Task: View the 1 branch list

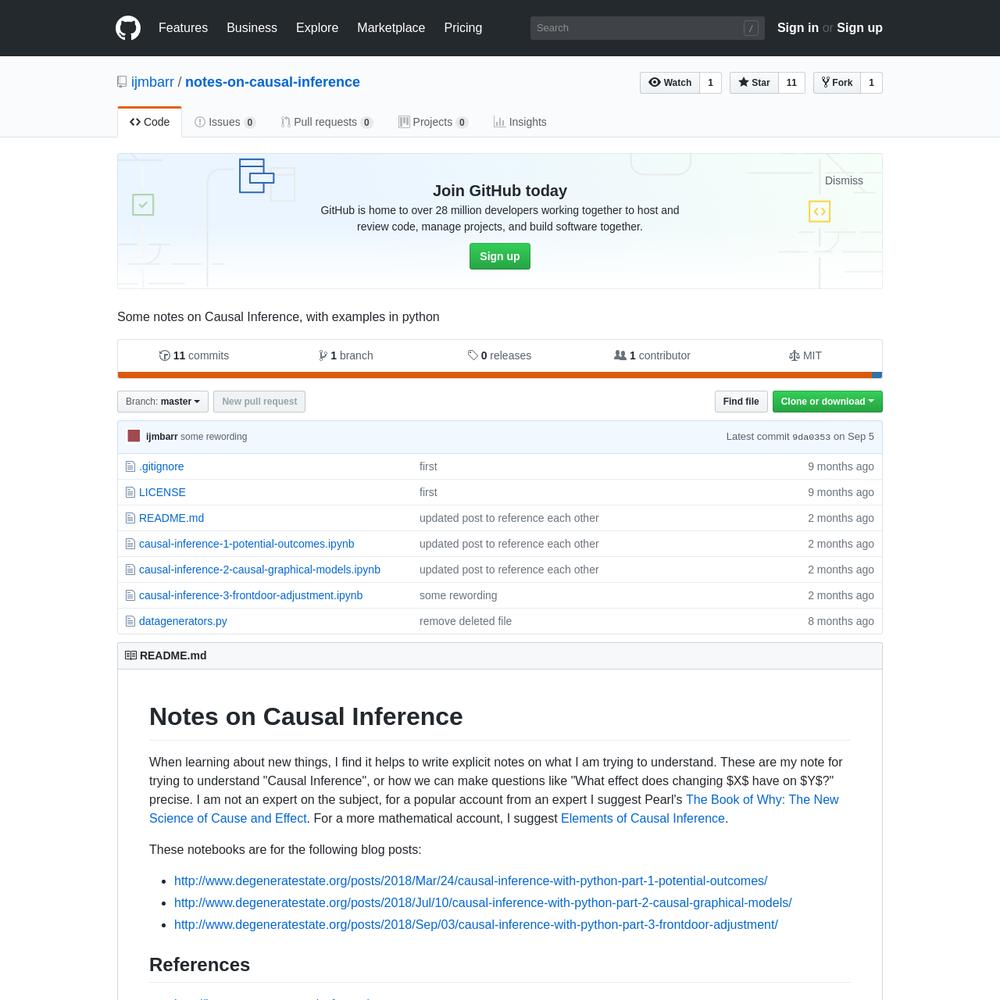Action: coord(346,356)
